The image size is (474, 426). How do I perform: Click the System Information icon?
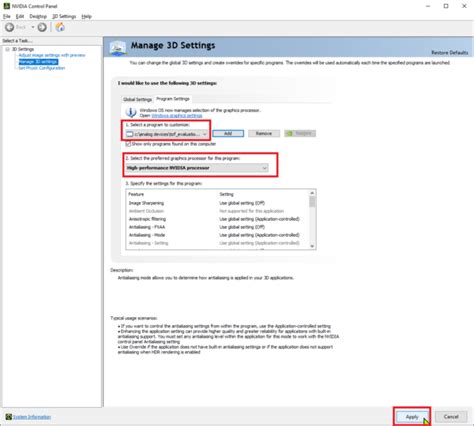tap(9, 417)
